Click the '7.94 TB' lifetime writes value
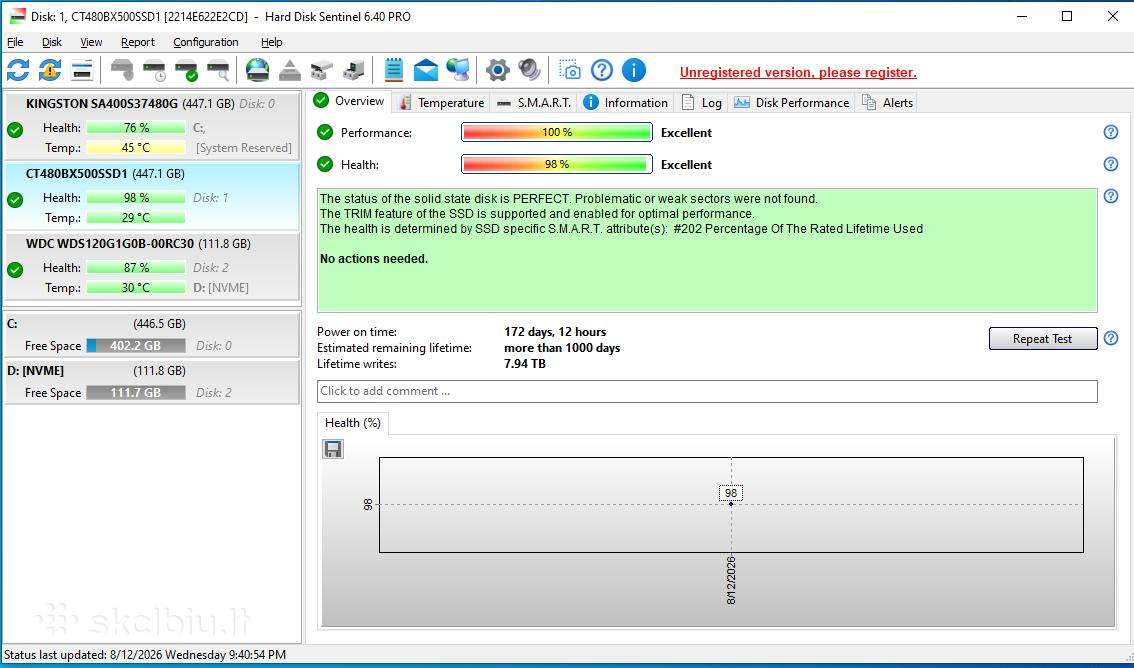The image size is (1134, 668). coord(524,364)
